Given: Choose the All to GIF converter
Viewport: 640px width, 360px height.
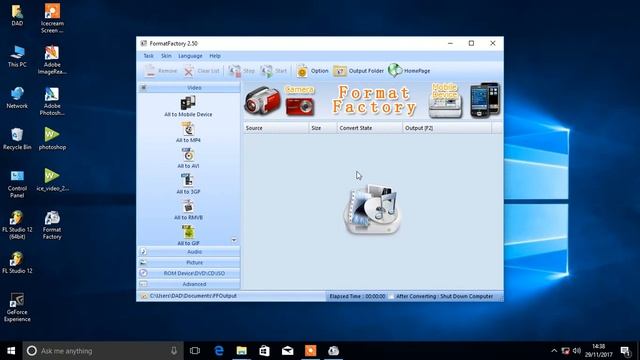Looking at the screenshot, I should click(188, 236).
